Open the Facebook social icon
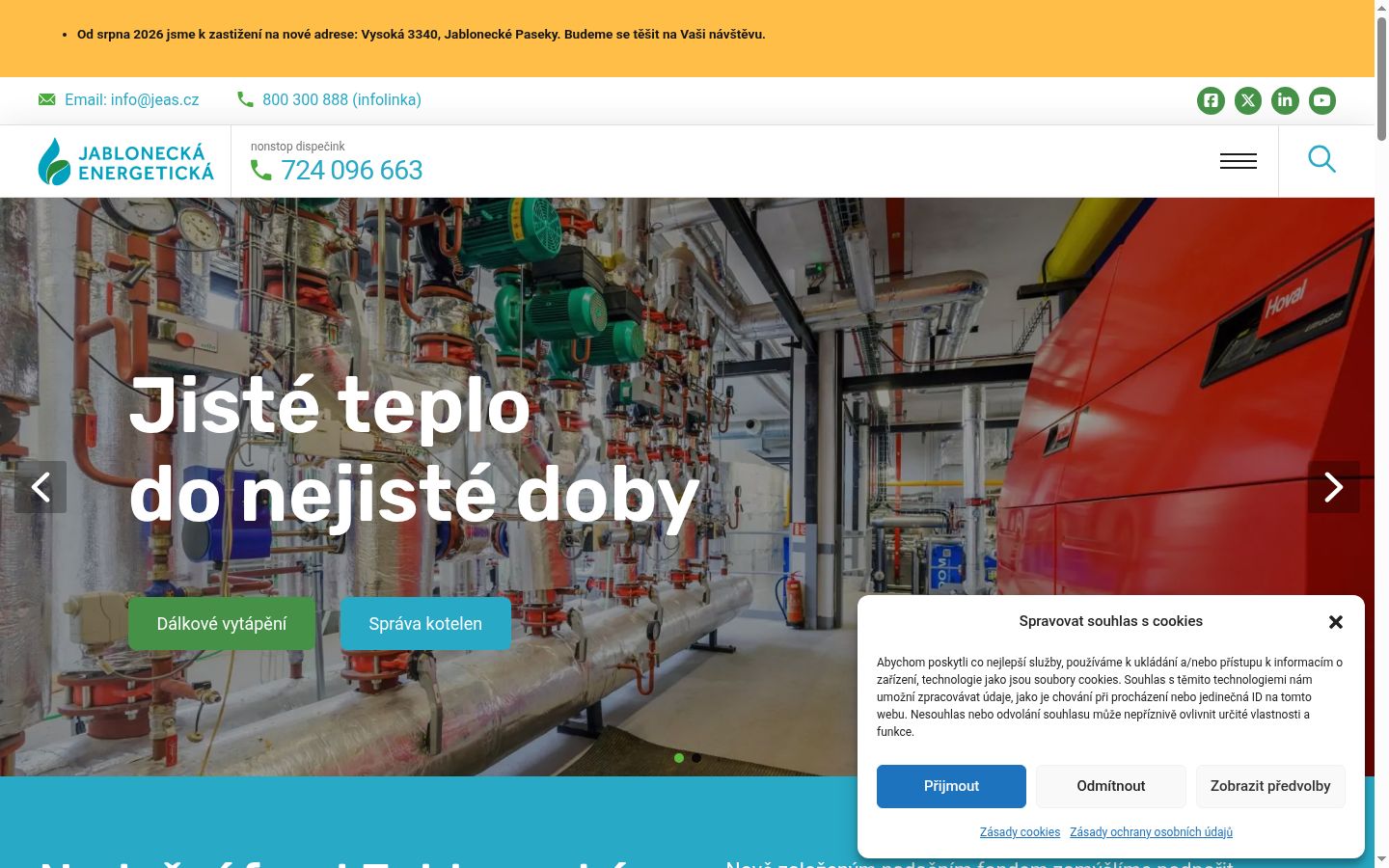 (1211, 100)
